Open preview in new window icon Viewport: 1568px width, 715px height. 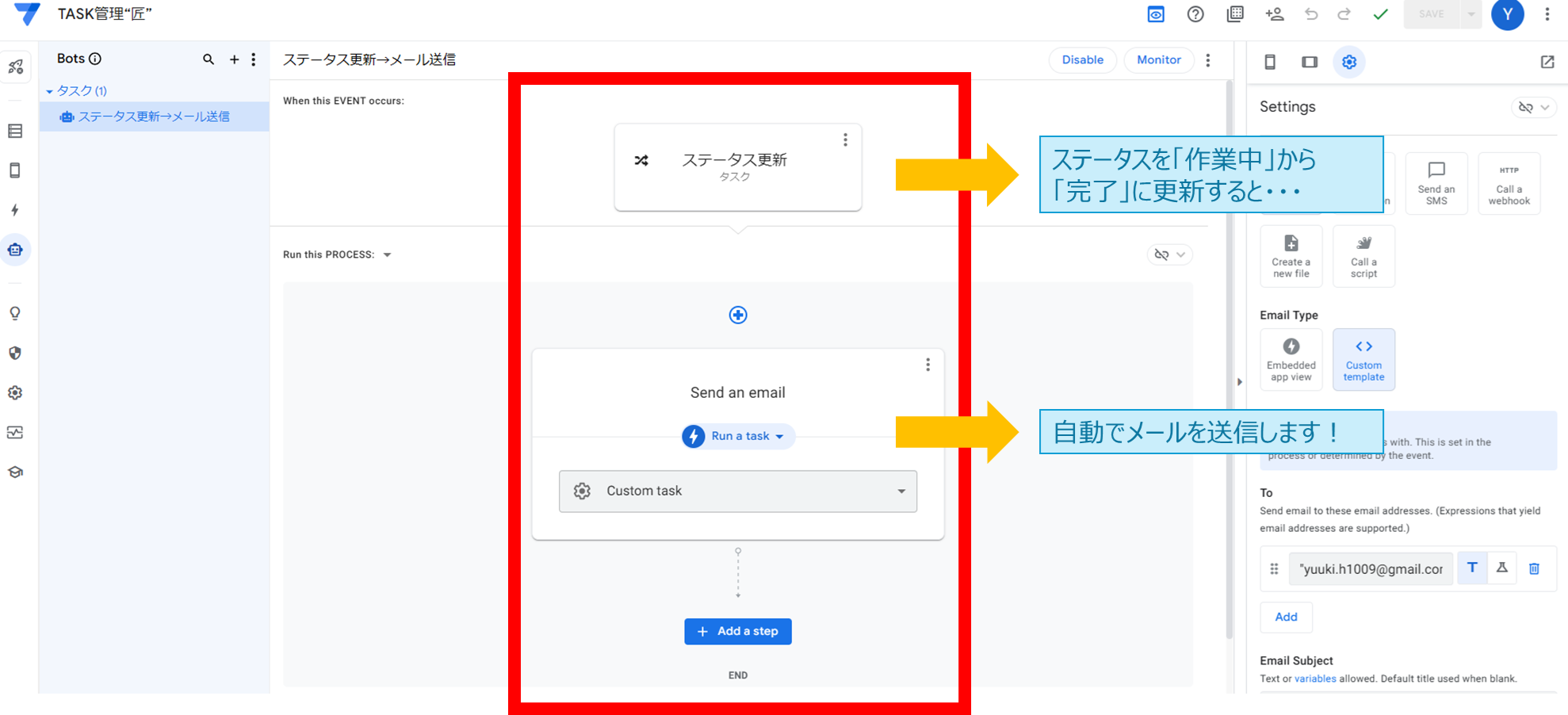click(x=1547, y=62)
